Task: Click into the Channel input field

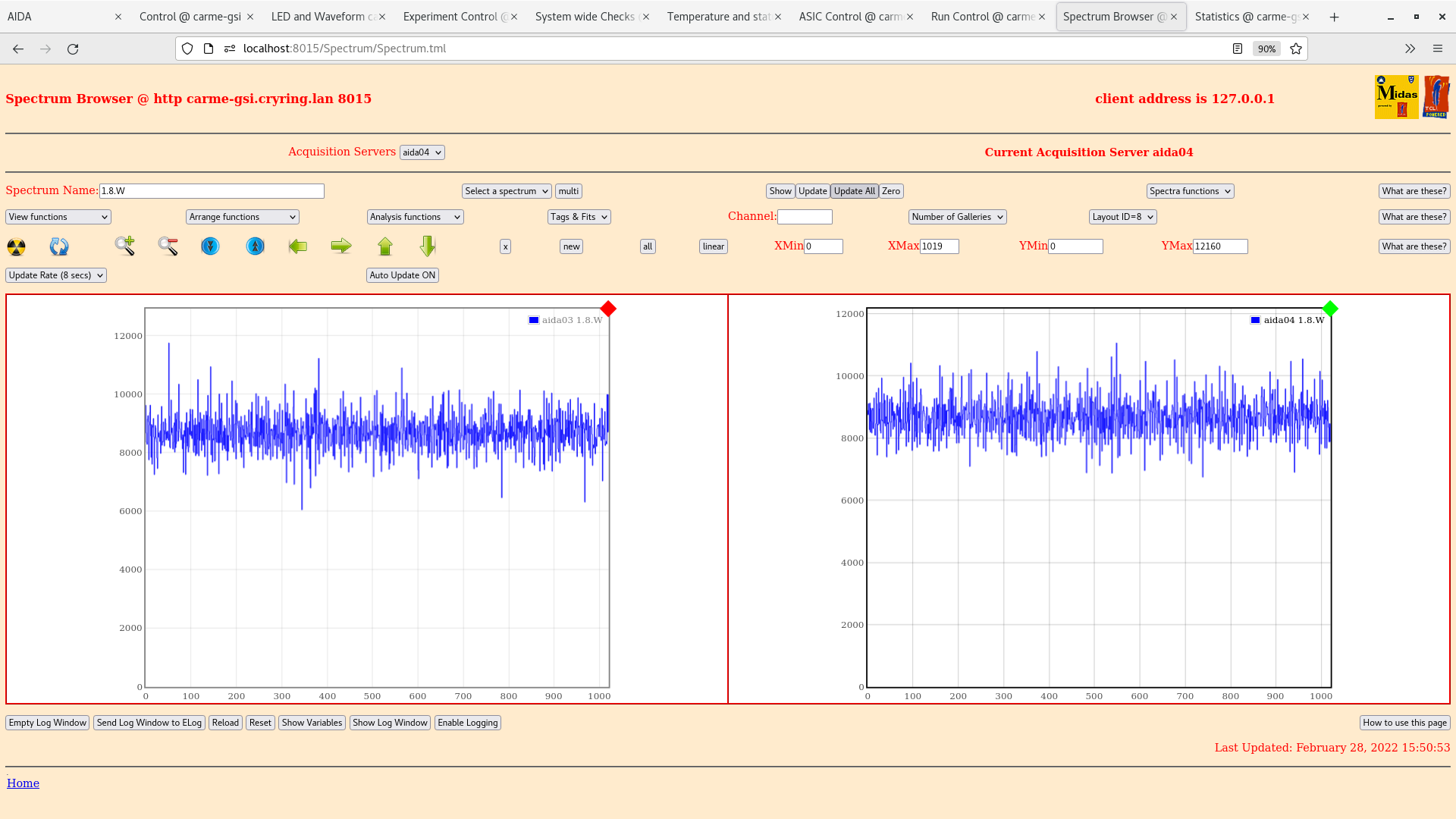Action: [x=805, y=217]
